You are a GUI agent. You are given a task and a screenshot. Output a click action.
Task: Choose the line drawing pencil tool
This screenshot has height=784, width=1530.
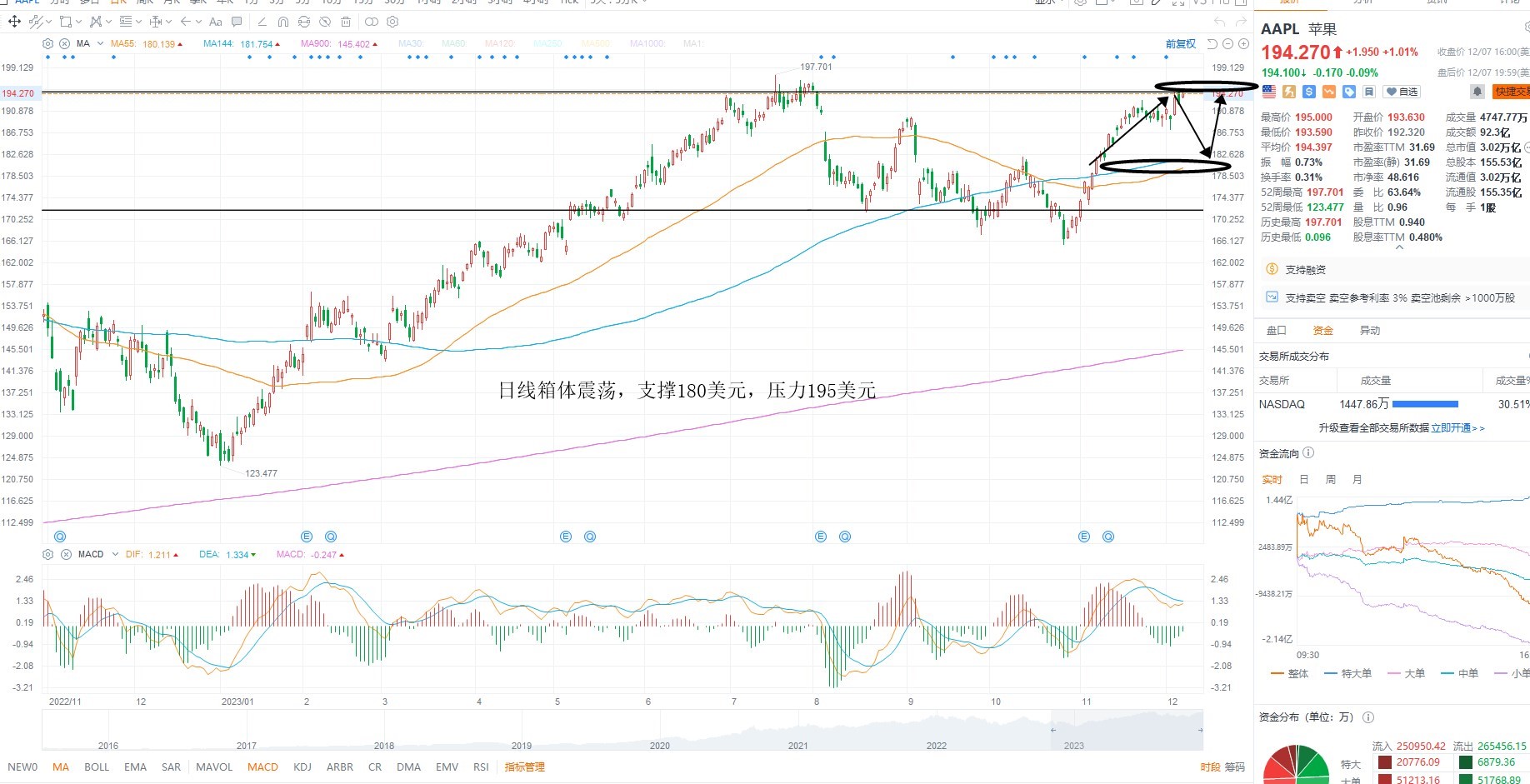pos(262,22)
